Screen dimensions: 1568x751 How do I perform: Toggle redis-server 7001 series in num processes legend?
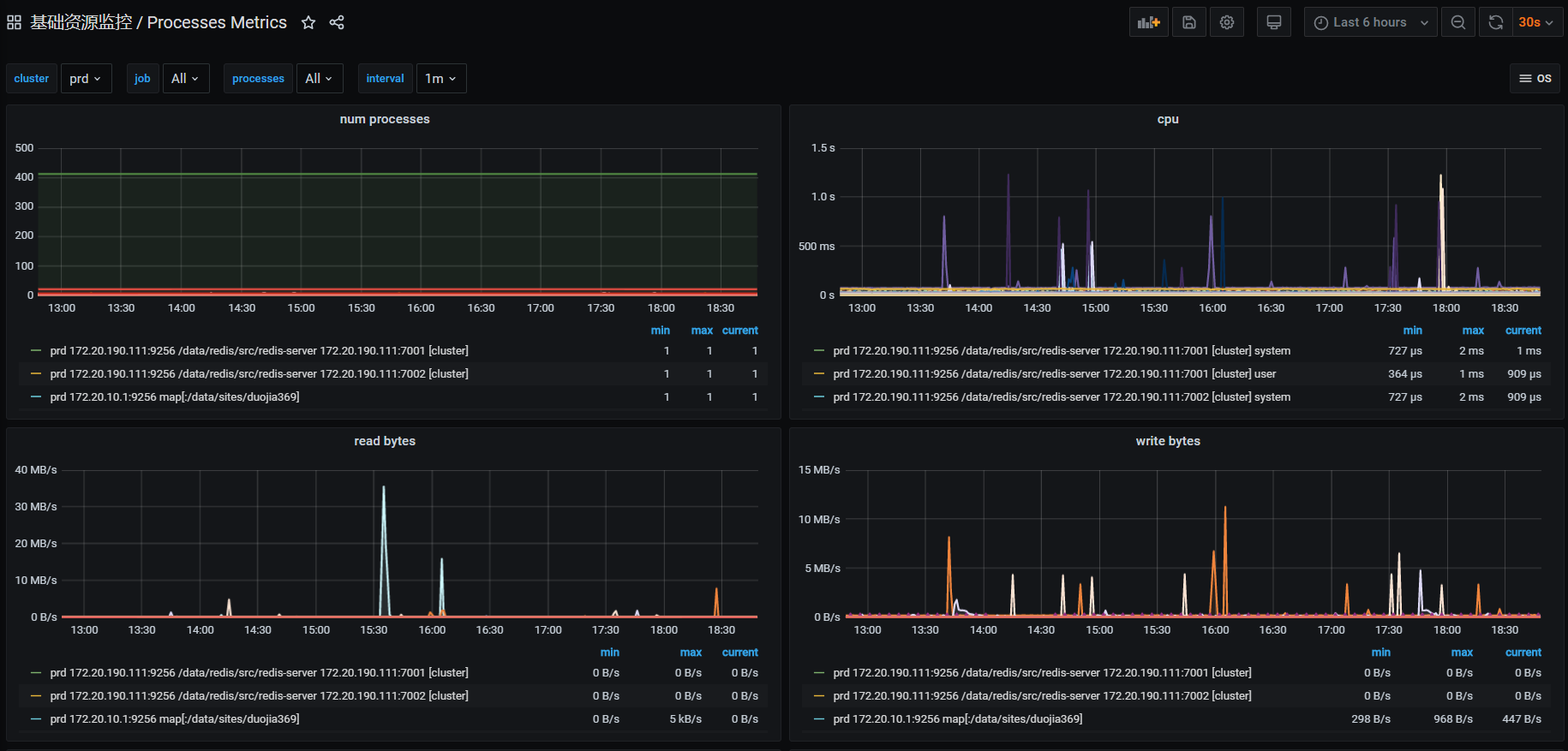259,351
